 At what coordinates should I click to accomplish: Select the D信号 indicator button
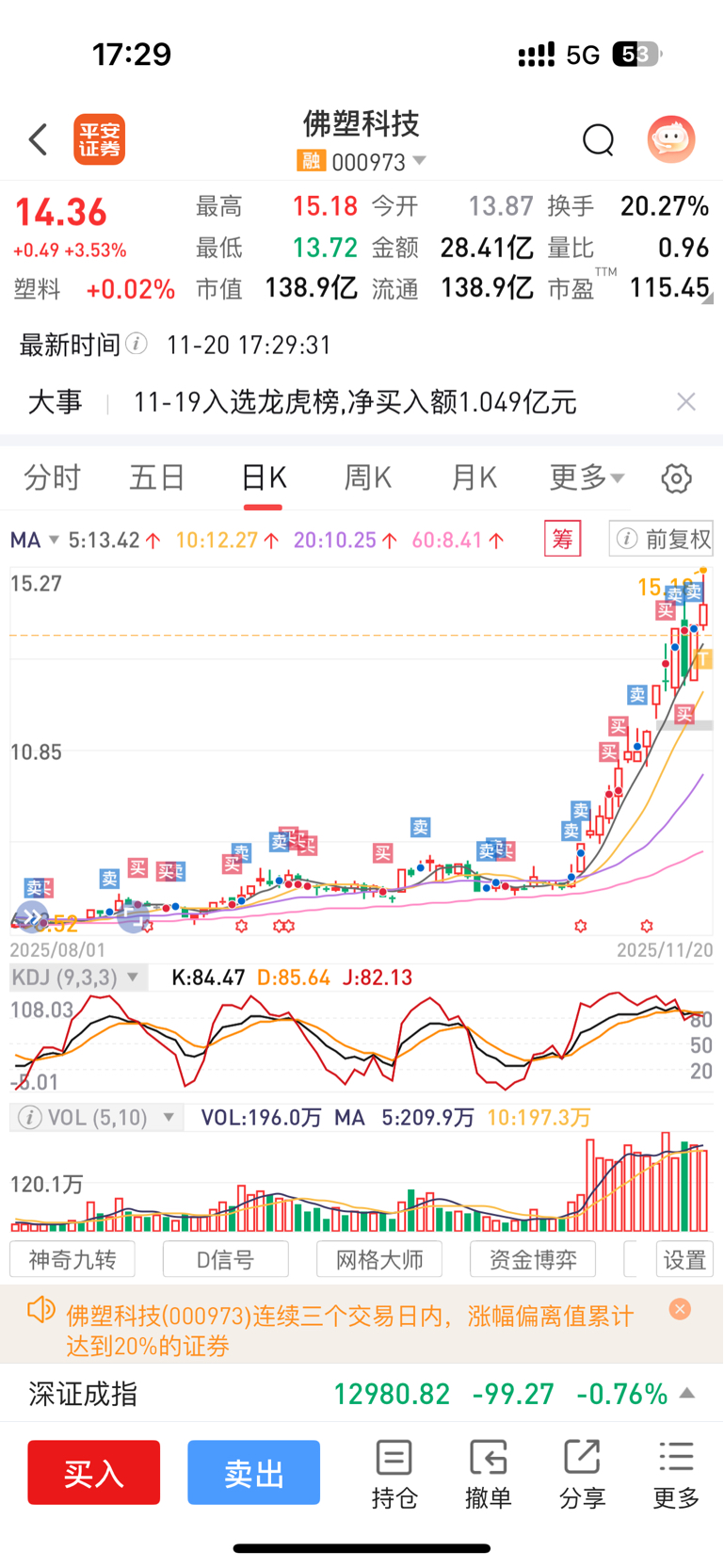pos(226,1259)
